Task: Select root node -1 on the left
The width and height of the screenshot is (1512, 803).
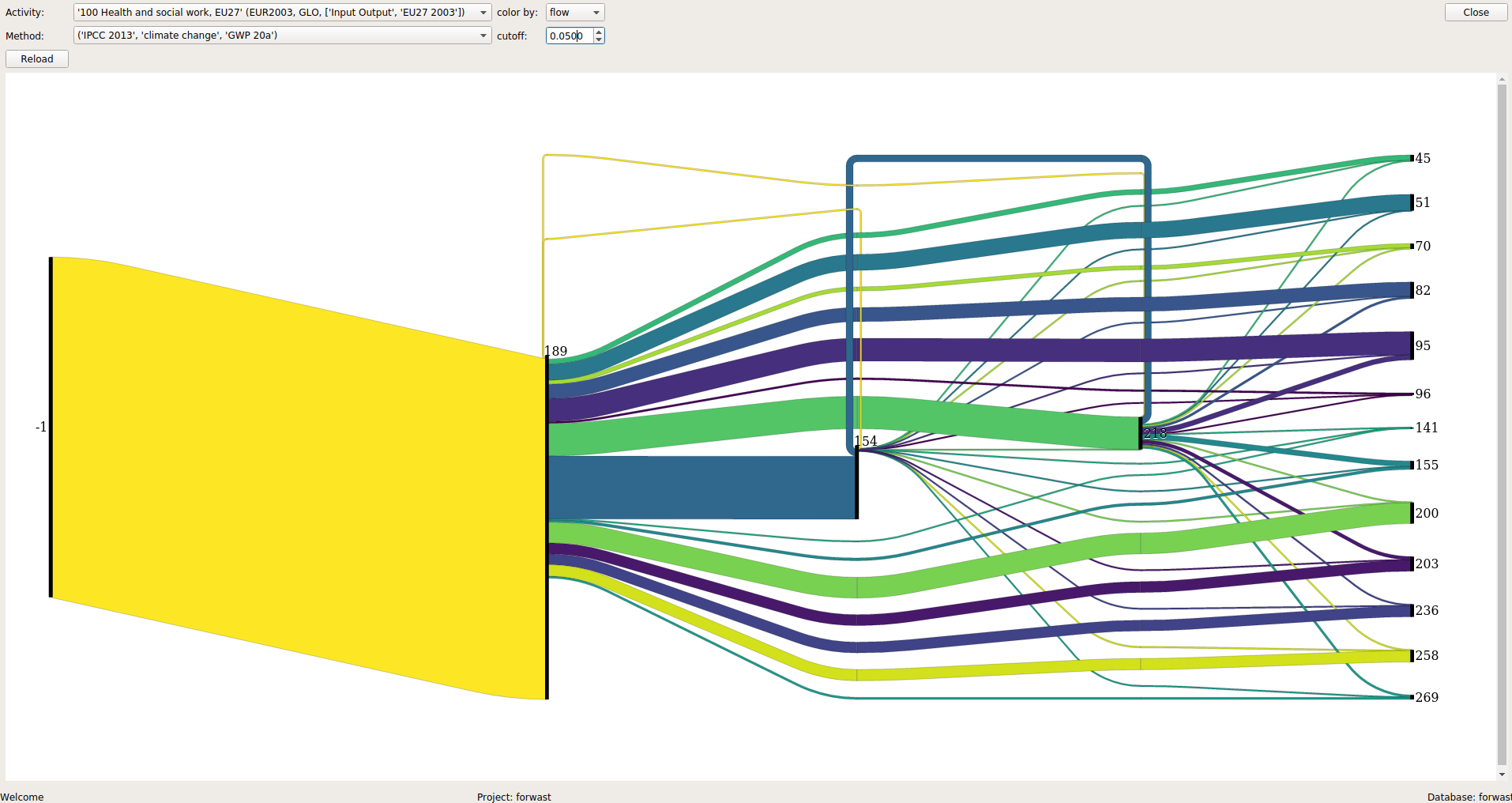Action: (51, 427)
